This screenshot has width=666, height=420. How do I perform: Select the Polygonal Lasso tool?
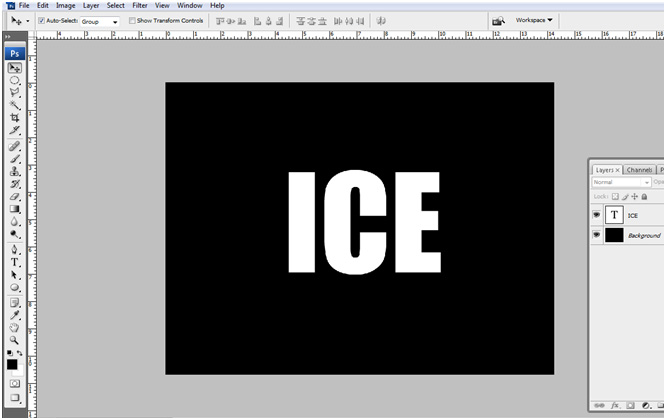point(15,93)
